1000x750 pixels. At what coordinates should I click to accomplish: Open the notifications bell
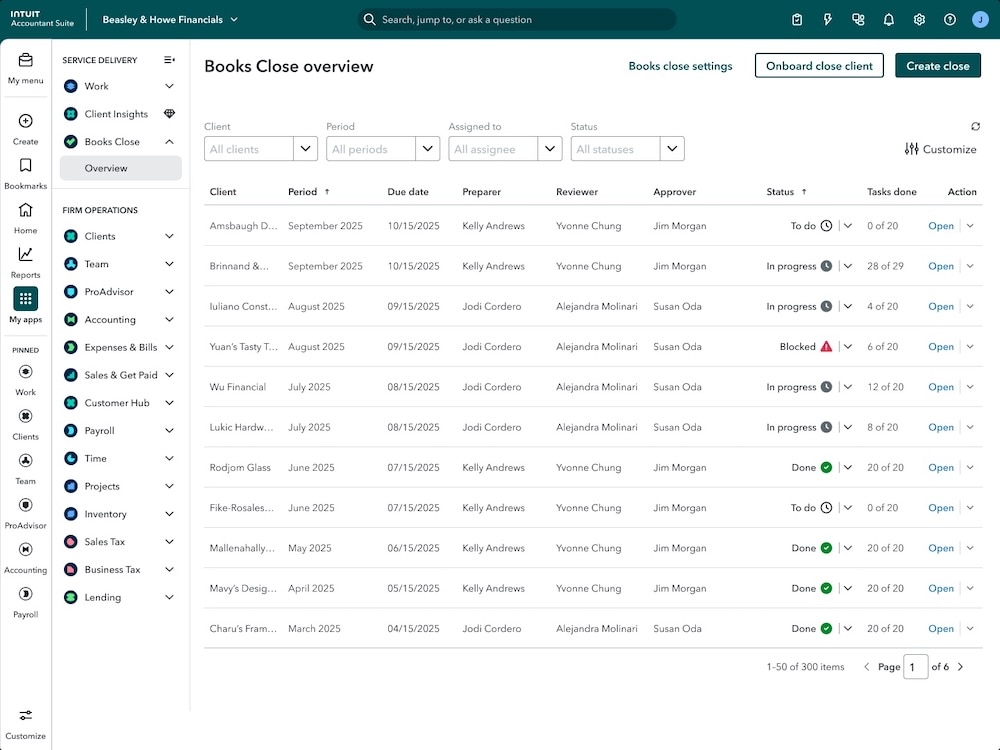[x=888, y=19]
